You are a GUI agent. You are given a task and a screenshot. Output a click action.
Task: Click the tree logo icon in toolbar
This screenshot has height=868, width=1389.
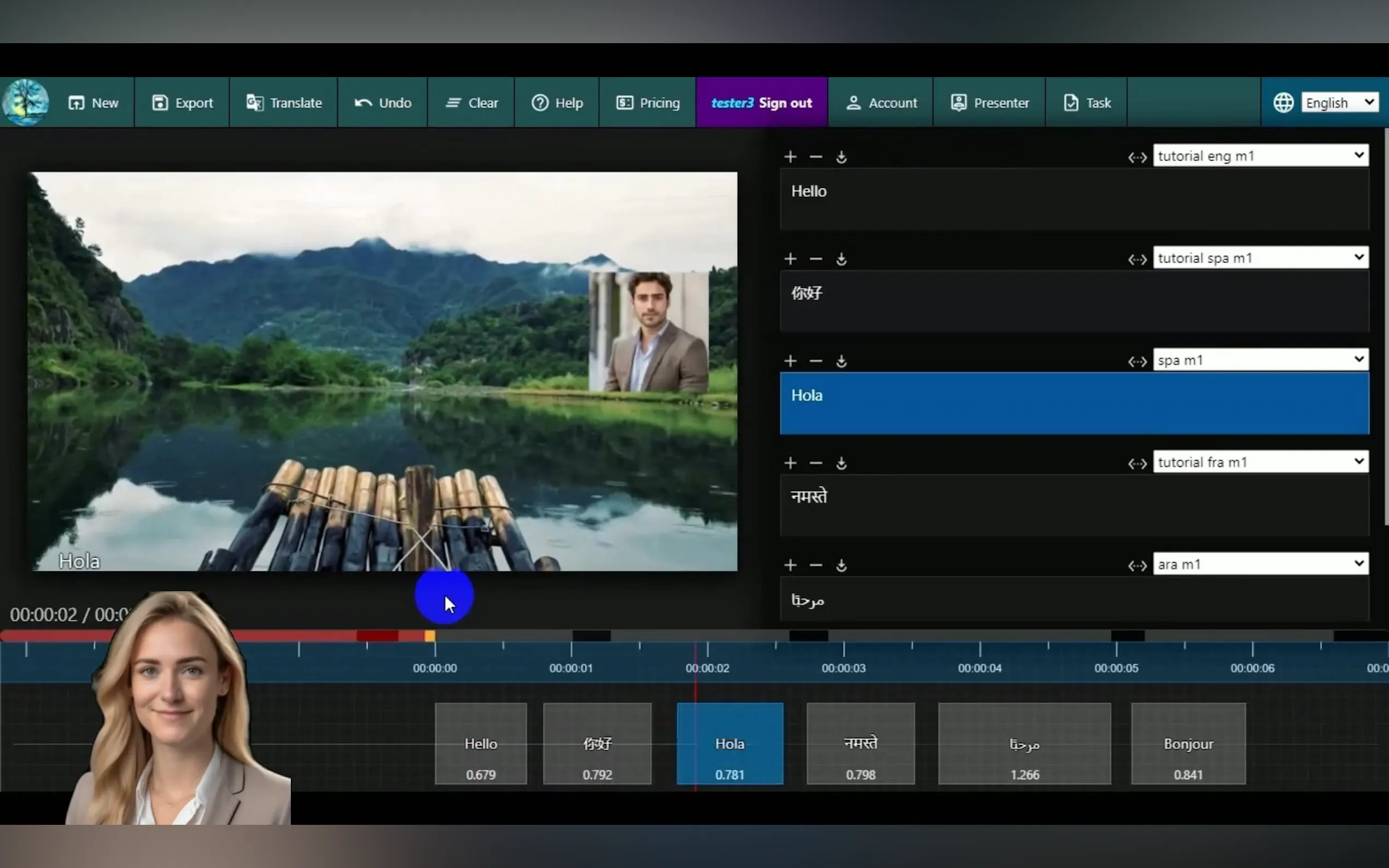(25, 102)
